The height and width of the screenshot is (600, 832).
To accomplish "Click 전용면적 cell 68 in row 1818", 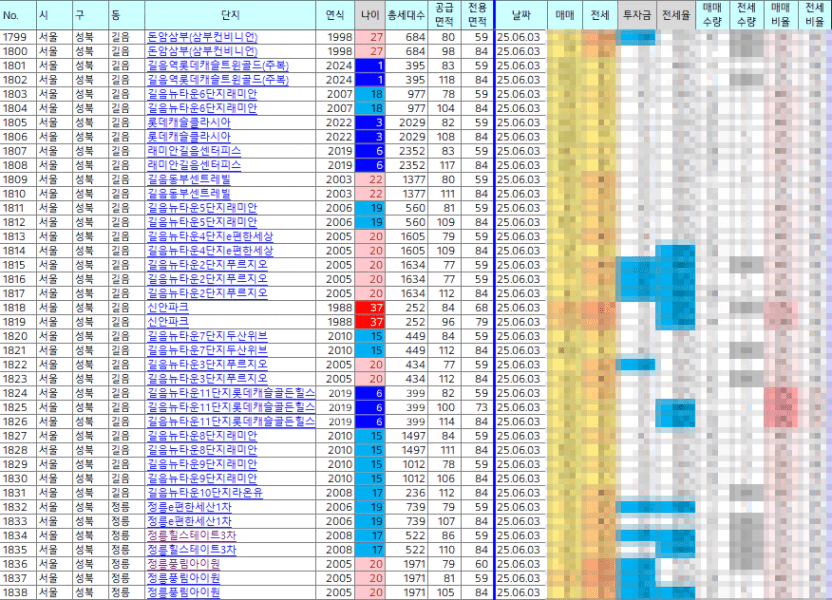I will 477,308.
